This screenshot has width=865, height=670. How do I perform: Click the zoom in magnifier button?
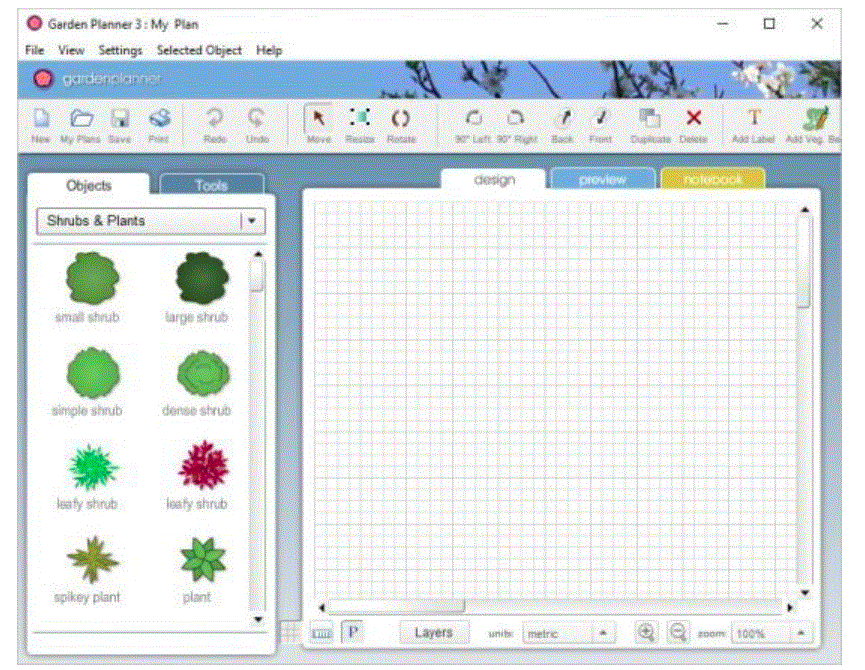pyautogui.click(x=646, y=632)
